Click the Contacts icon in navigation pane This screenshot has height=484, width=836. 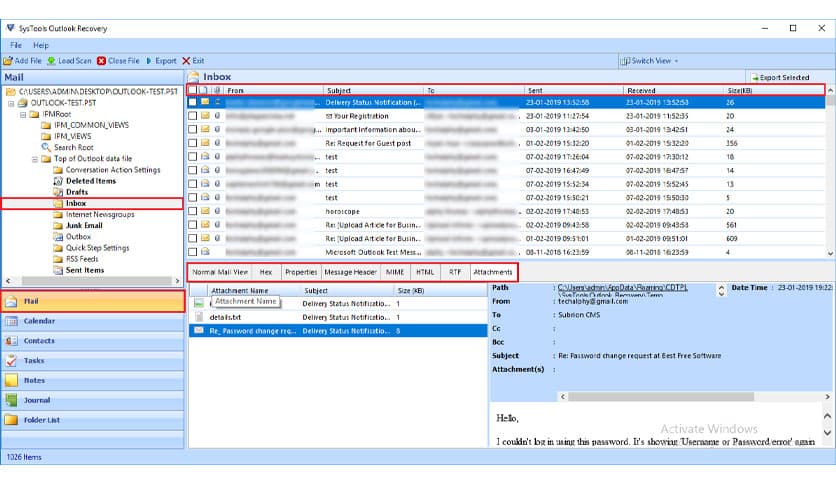coord(11,341)
